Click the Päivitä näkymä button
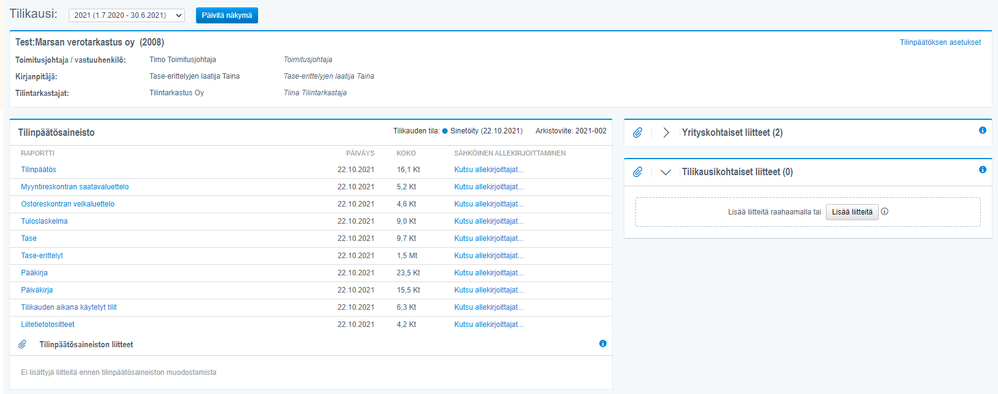Viewport: 998px width, 394px height. 227,15
